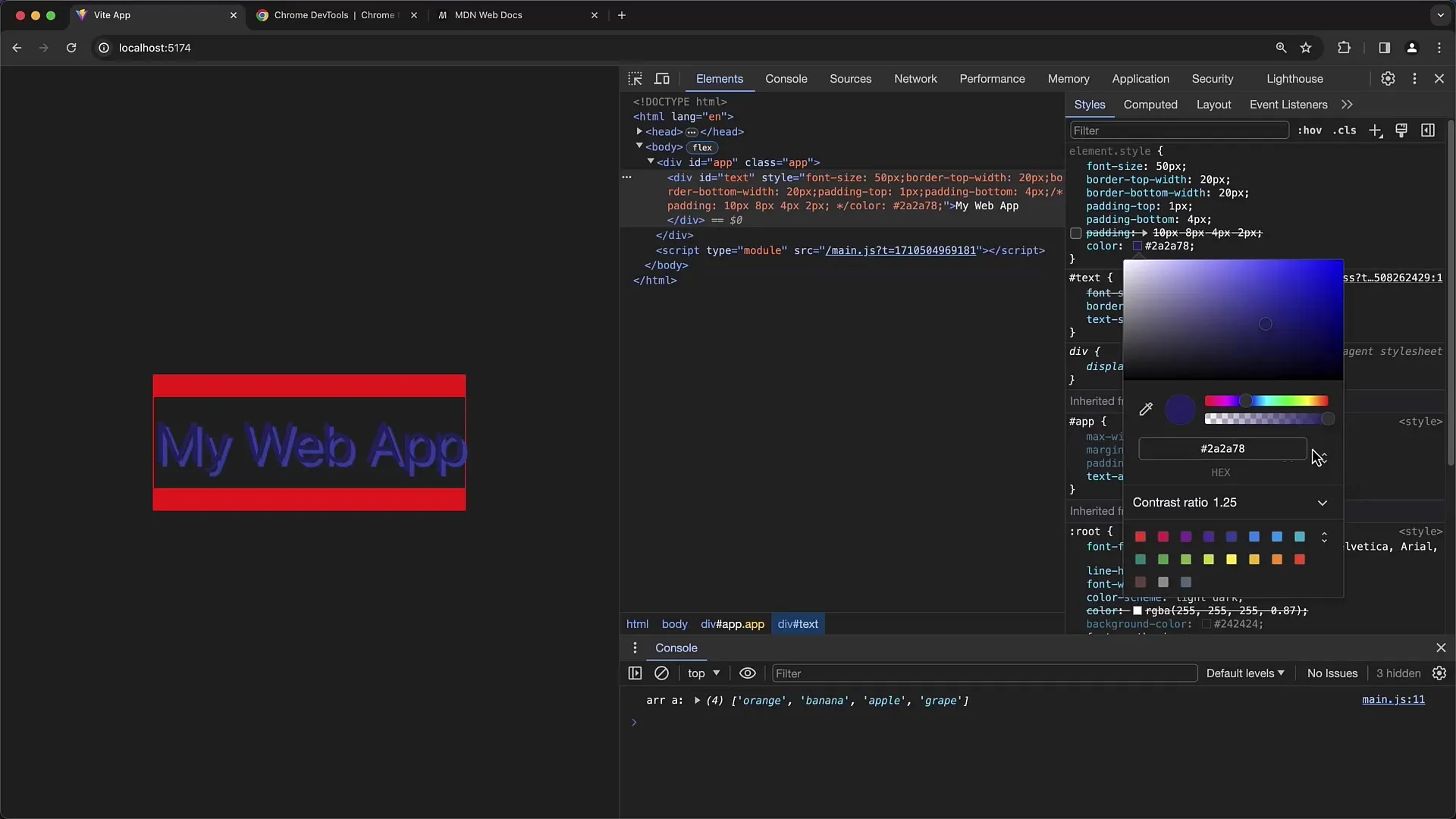This screenshot has height=819, width=1456.
Task: Create a live expression with eye icon
Action: tap(748, 673)
